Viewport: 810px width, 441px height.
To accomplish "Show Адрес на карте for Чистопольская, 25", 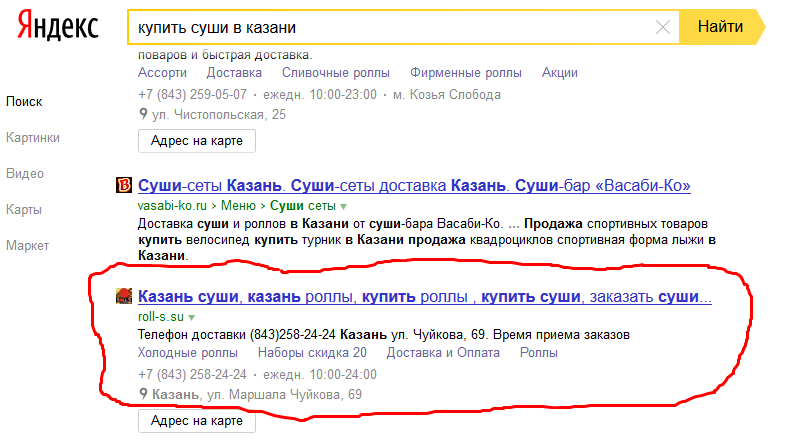I will pos(197,141).
